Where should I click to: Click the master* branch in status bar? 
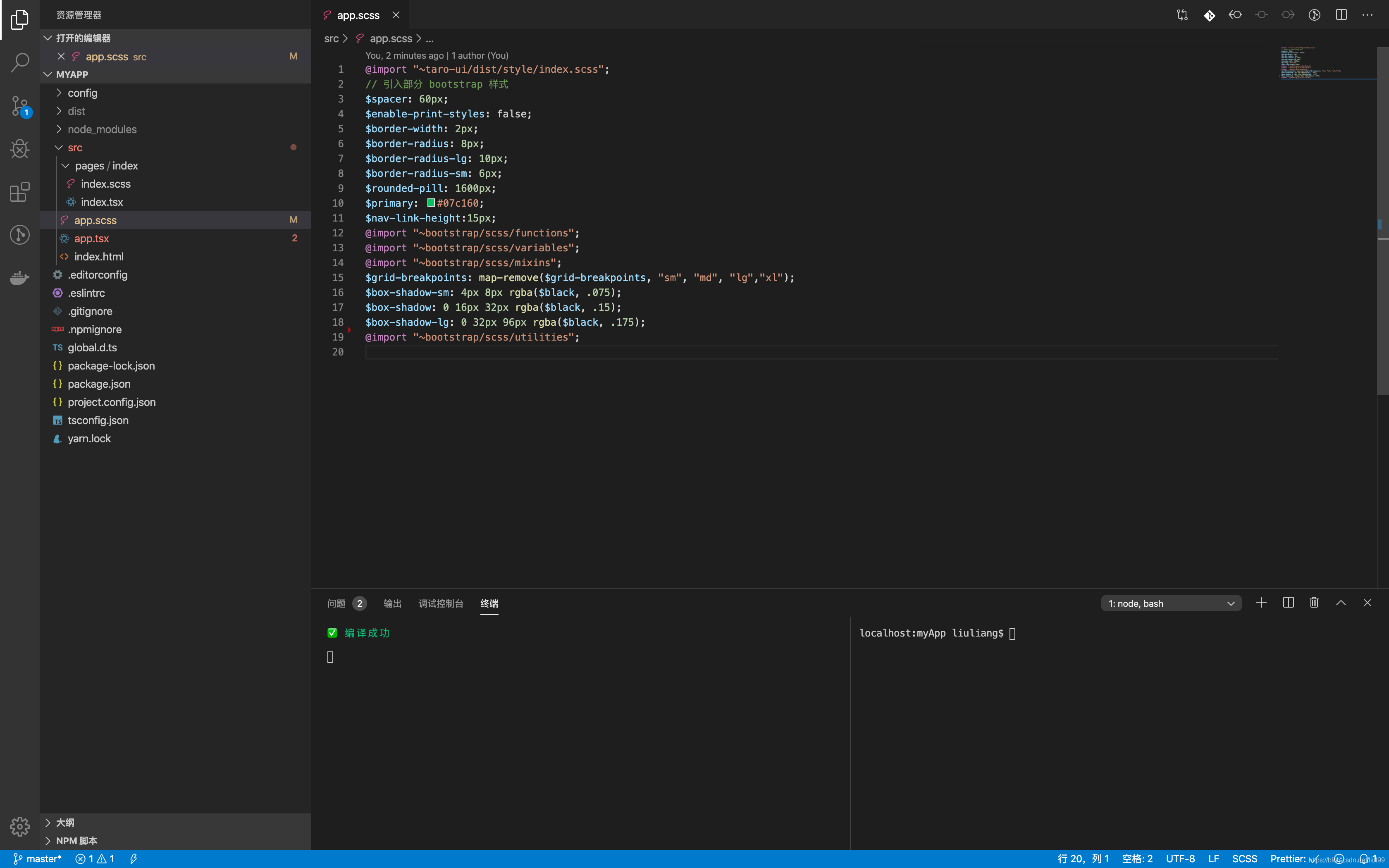[38, 859]
